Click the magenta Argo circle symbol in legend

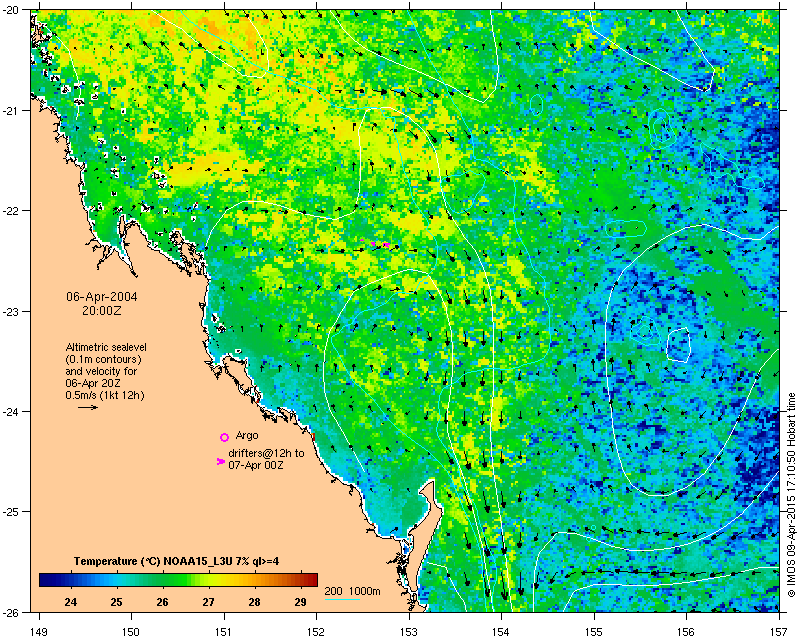(224, 437)
